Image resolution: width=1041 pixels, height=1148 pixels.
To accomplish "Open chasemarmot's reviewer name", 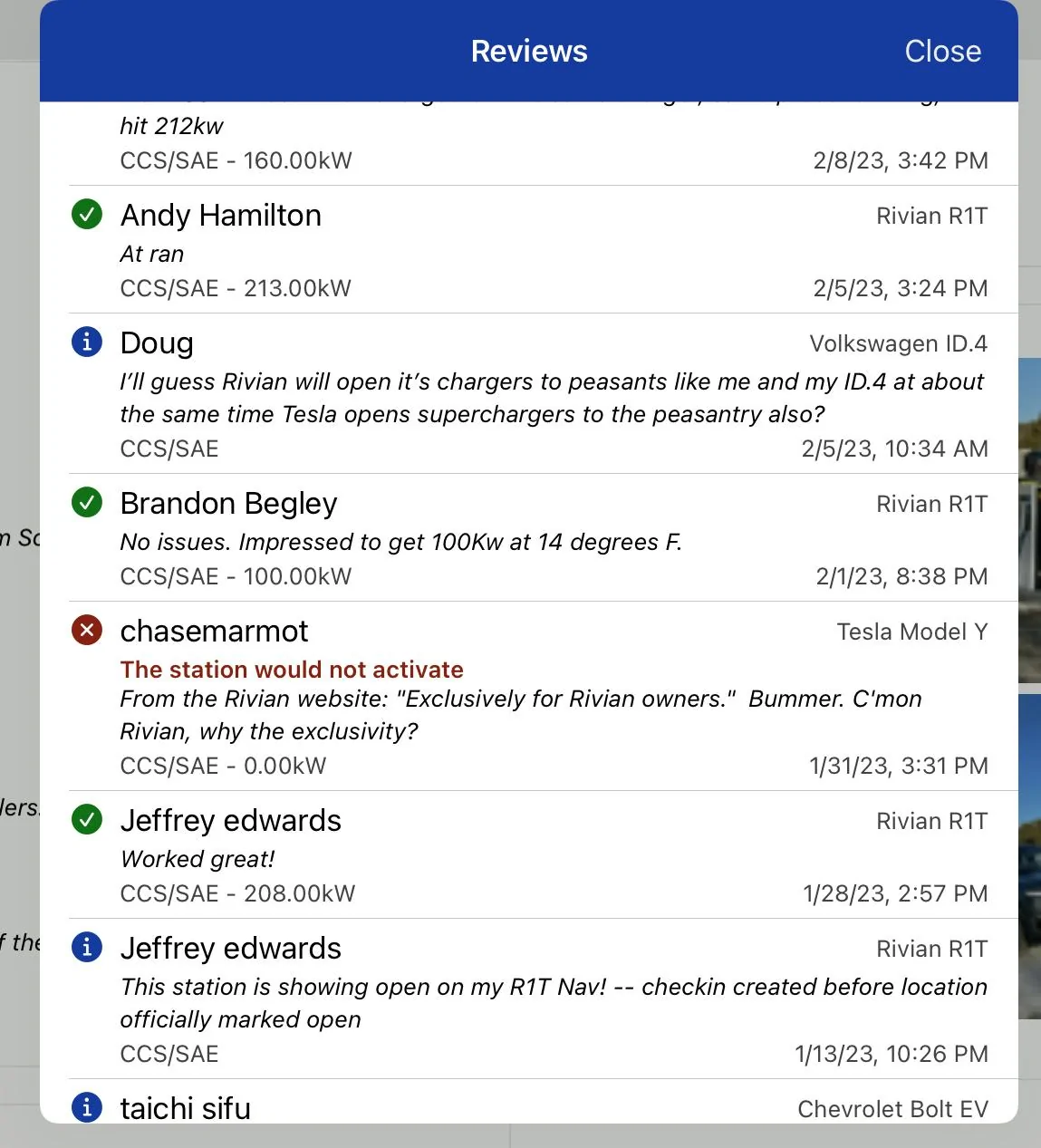I will [214, 631].
